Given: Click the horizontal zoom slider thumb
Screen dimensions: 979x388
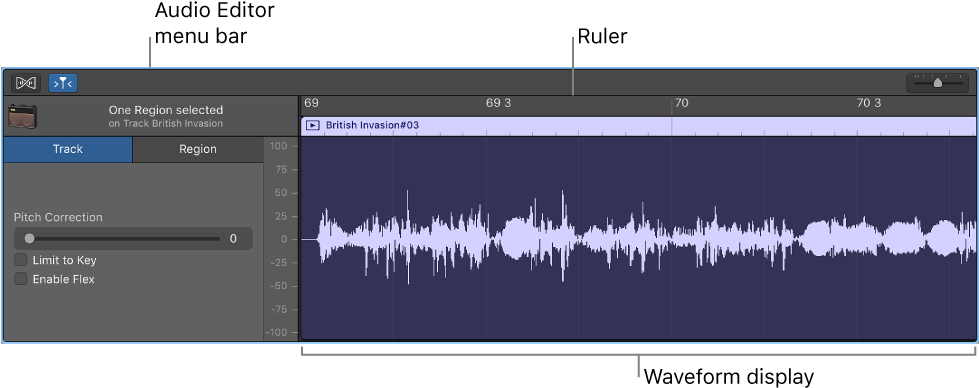Looking at the screenshot, I should point(937,83).
